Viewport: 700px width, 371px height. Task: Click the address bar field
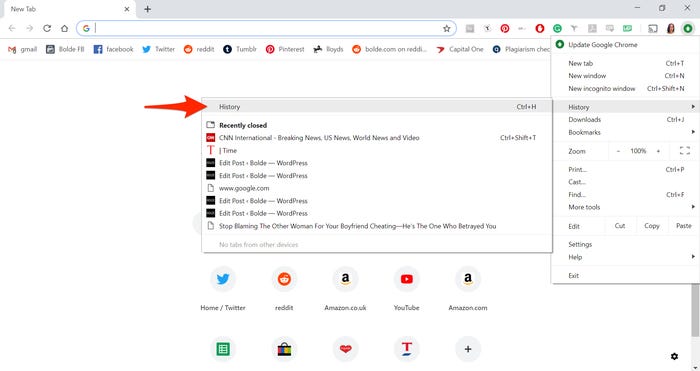(266, 28)
